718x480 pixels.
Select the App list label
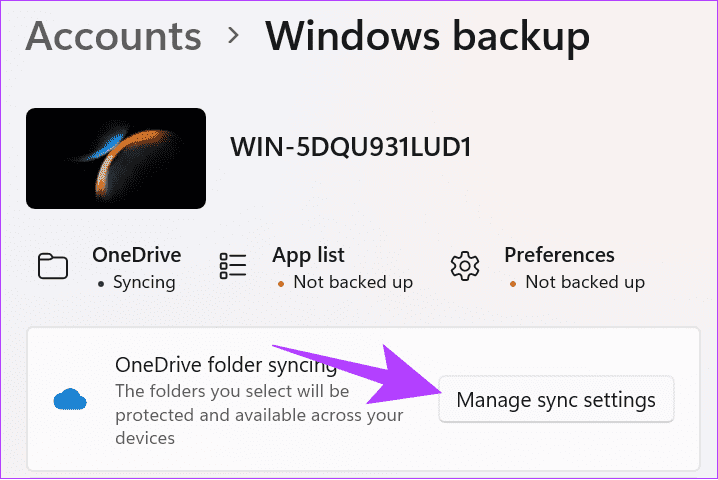[308, 255]
